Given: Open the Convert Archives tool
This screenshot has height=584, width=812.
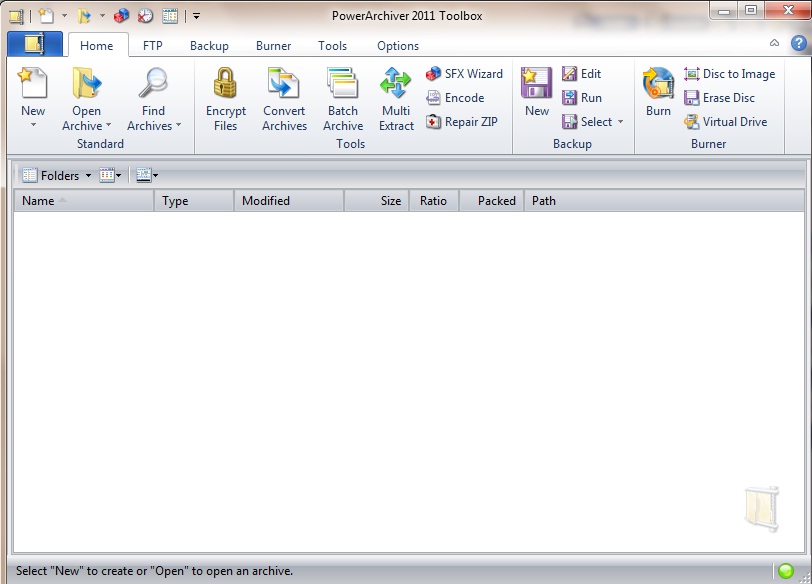Looking at the screenshot, I should [x=284, y=98].
